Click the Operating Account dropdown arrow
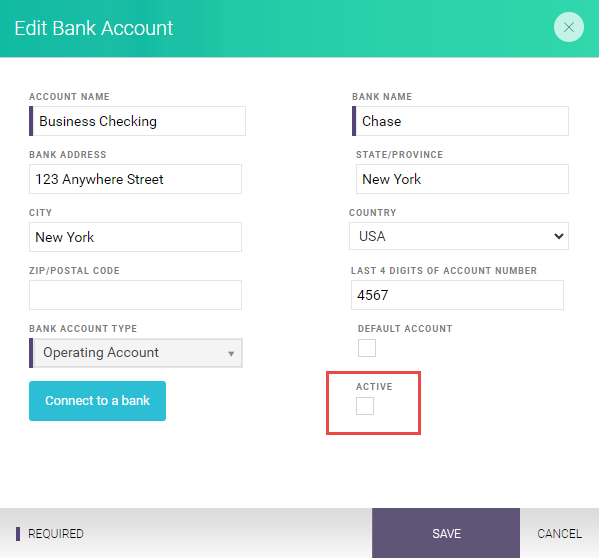The height and width of the screenshot is (558, 599). [x=231, y=354]
